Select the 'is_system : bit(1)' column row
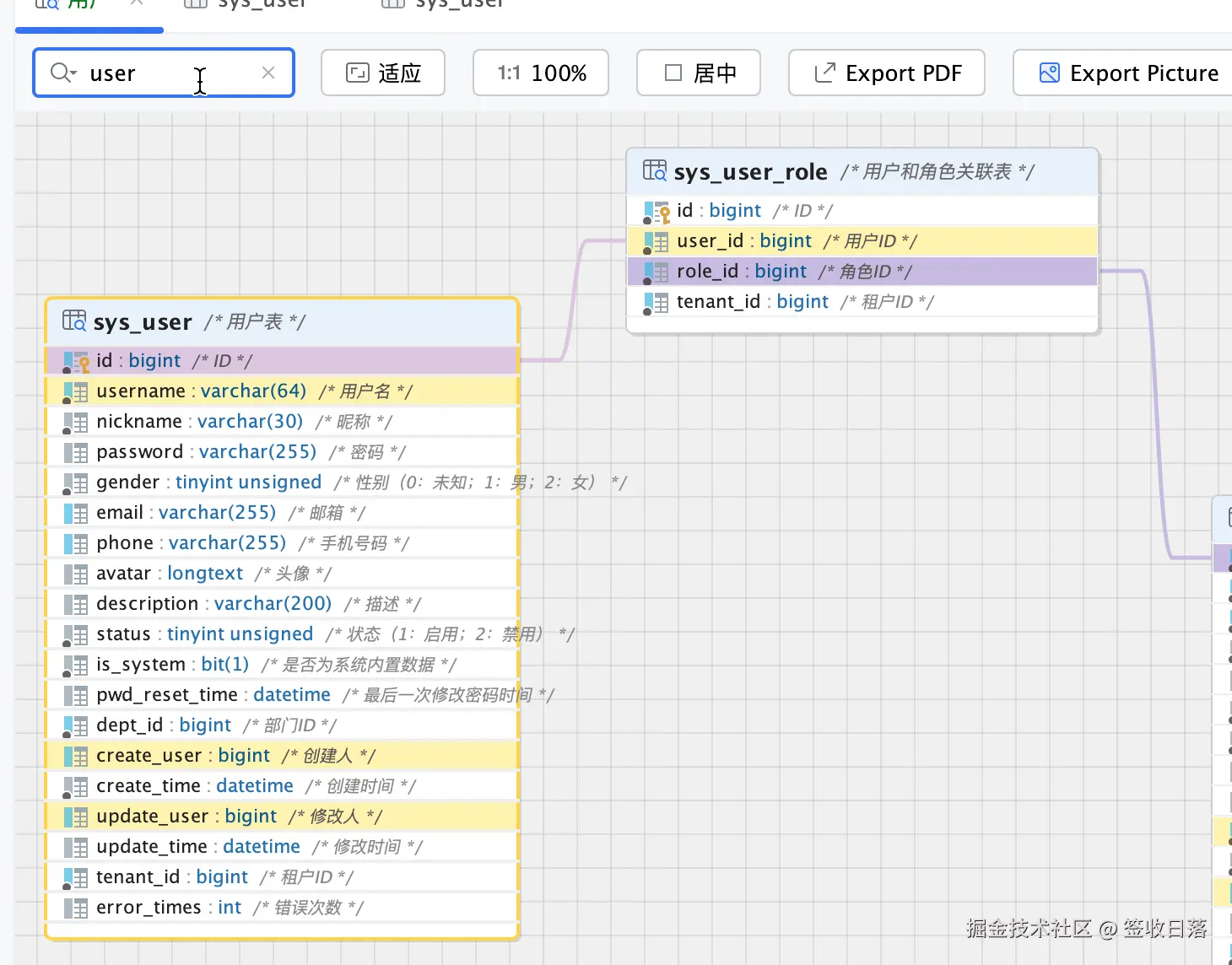 (283, 665)
